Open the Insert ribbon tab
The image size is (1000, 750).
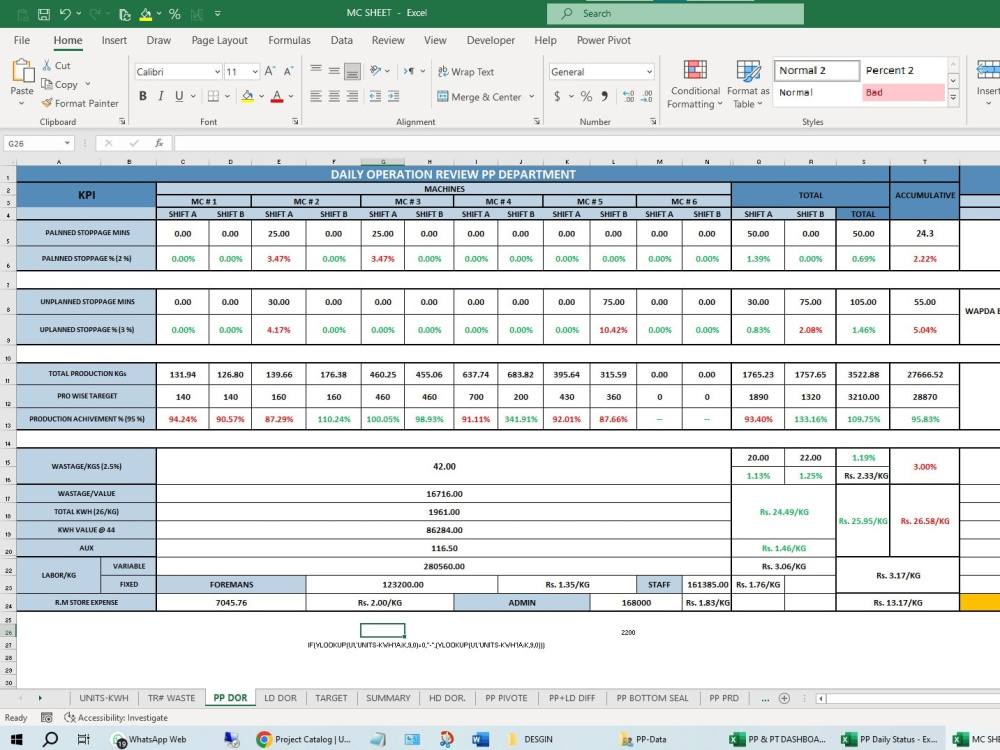pyautogui.click(x=114, y=40)
